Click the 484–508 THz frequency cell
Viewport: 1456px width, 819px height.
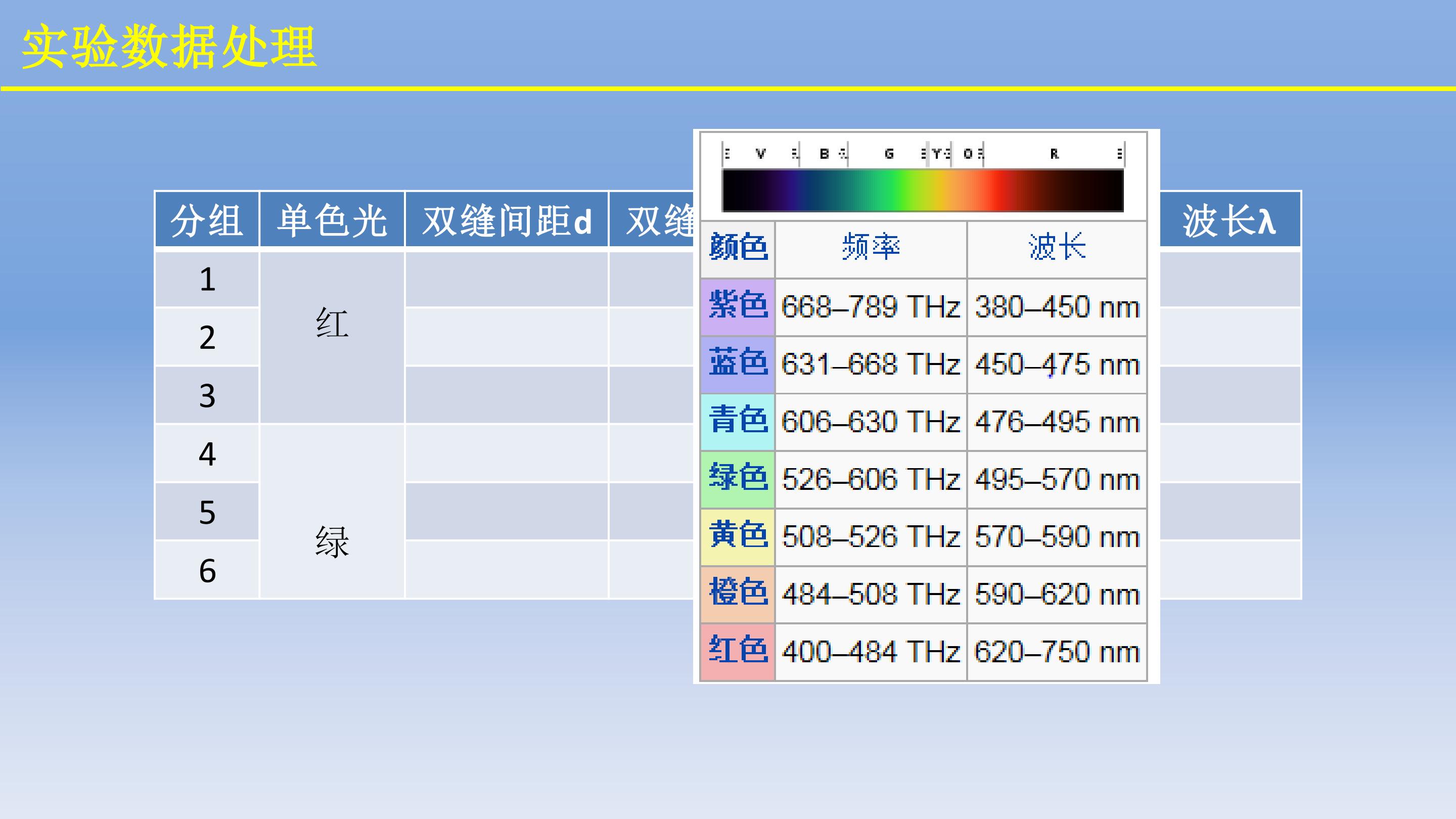[871, 595]
